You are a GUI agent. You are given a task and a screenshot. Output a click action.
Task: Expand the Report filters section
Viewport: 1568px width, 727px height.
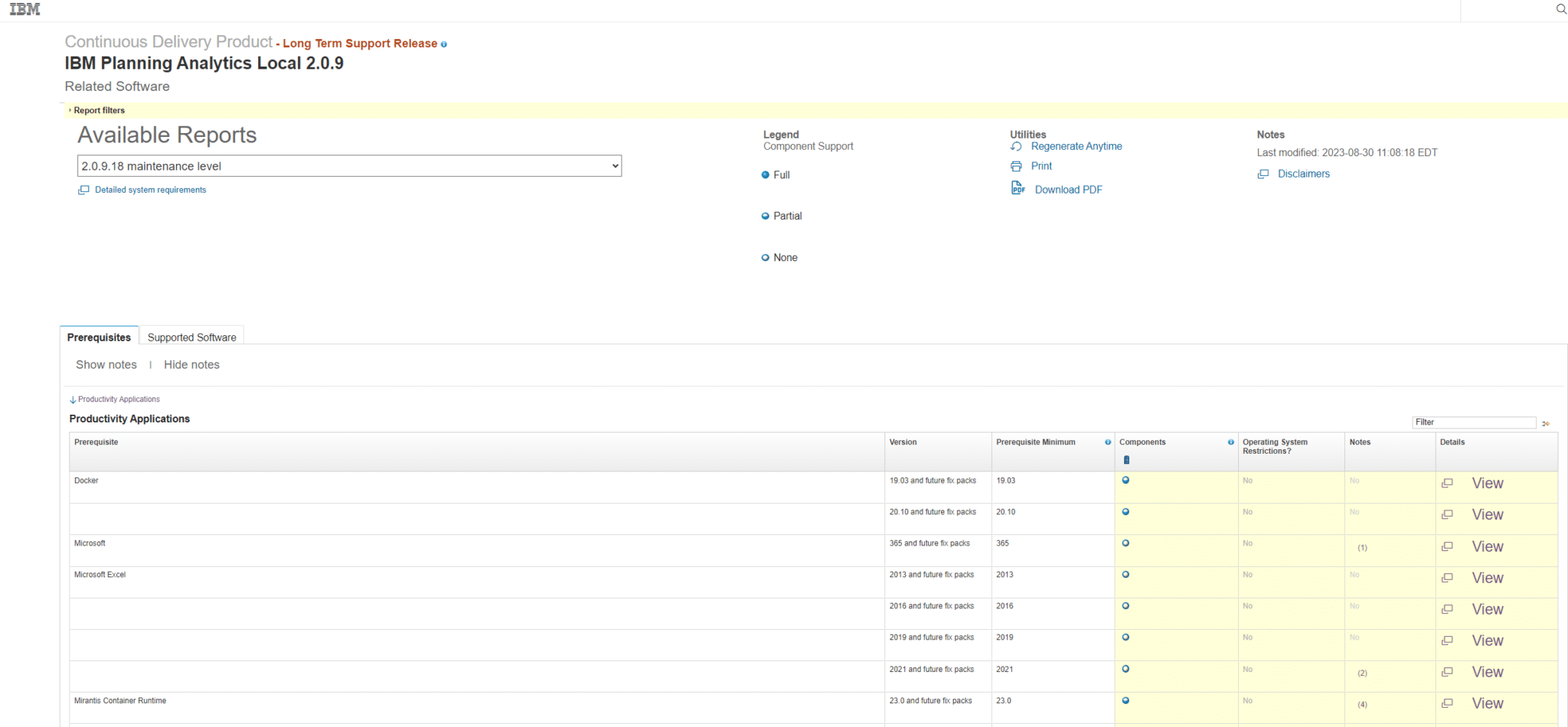[x=99, y=110]
